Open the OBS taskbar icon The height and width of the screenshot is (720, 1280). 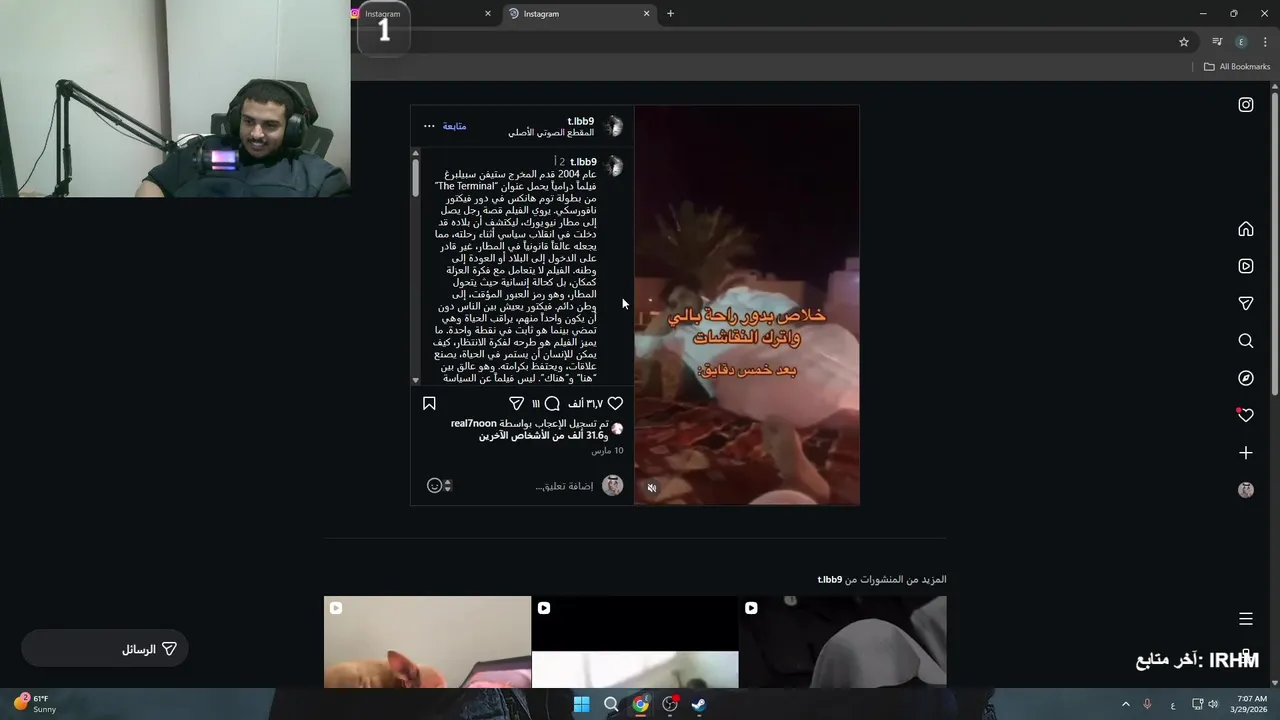click(x=670, y=704)
